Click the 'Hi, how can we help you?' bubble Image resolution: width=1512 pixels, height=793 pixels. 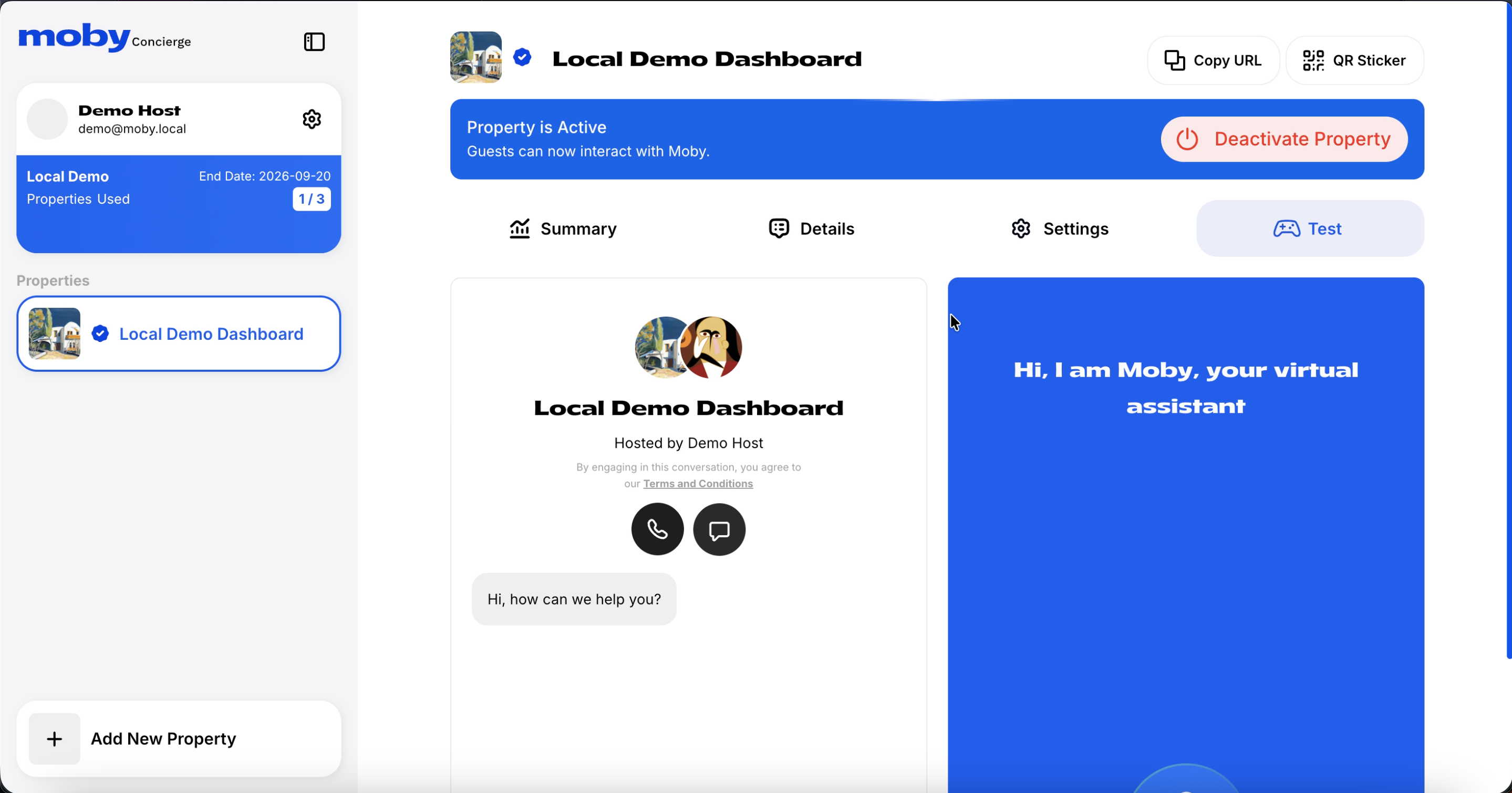pyautogui.click(x=574, y=599)
